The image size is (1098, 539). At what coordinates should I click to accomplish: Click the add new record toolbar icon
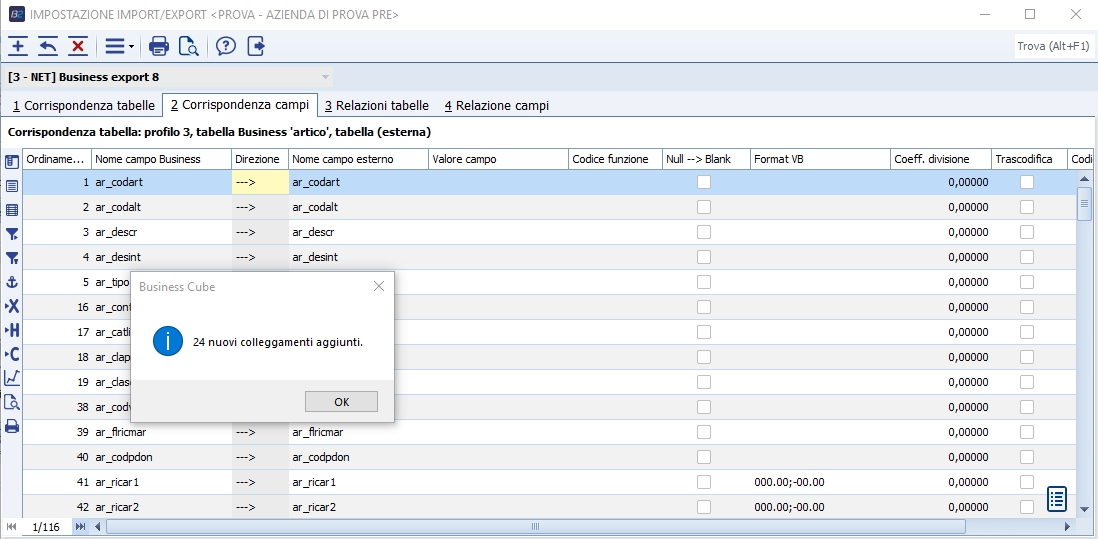tap(18, 46)
